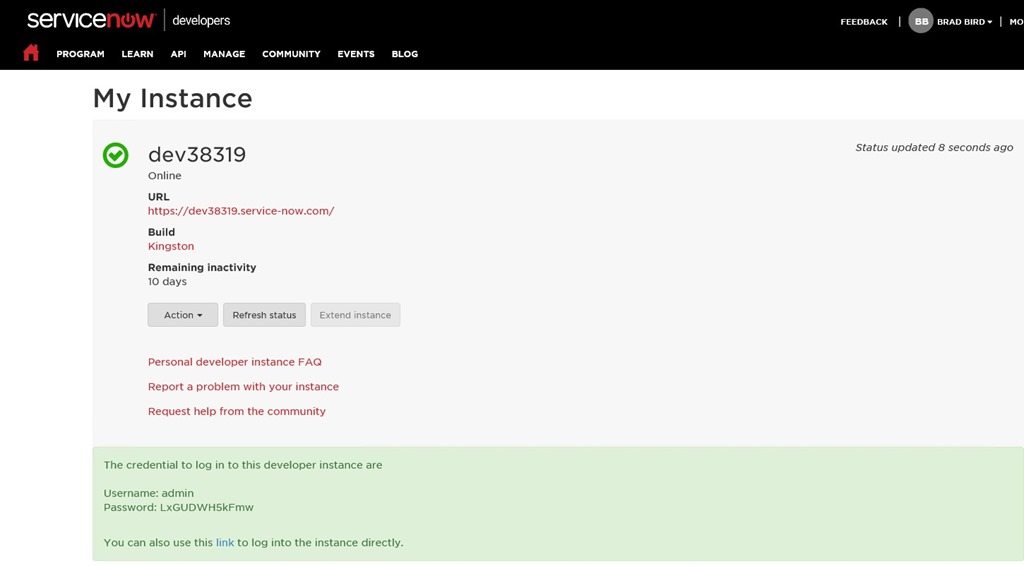Click the BB user avatar

click(x=921, y=21)
